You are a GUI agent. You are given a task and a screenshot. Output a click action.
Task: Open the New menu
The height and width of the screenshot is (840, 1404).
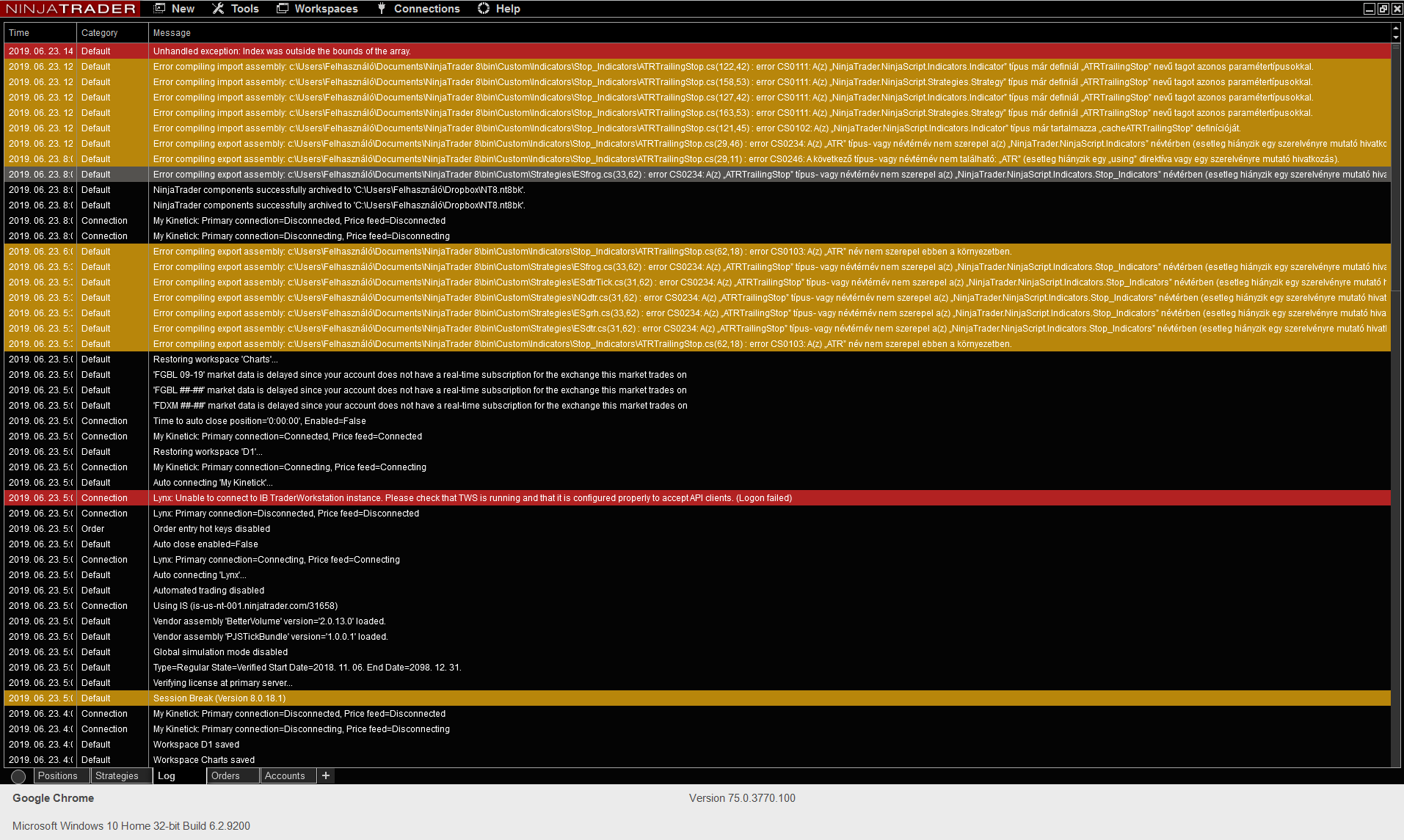pyautogui.click(x=174, y=9)
